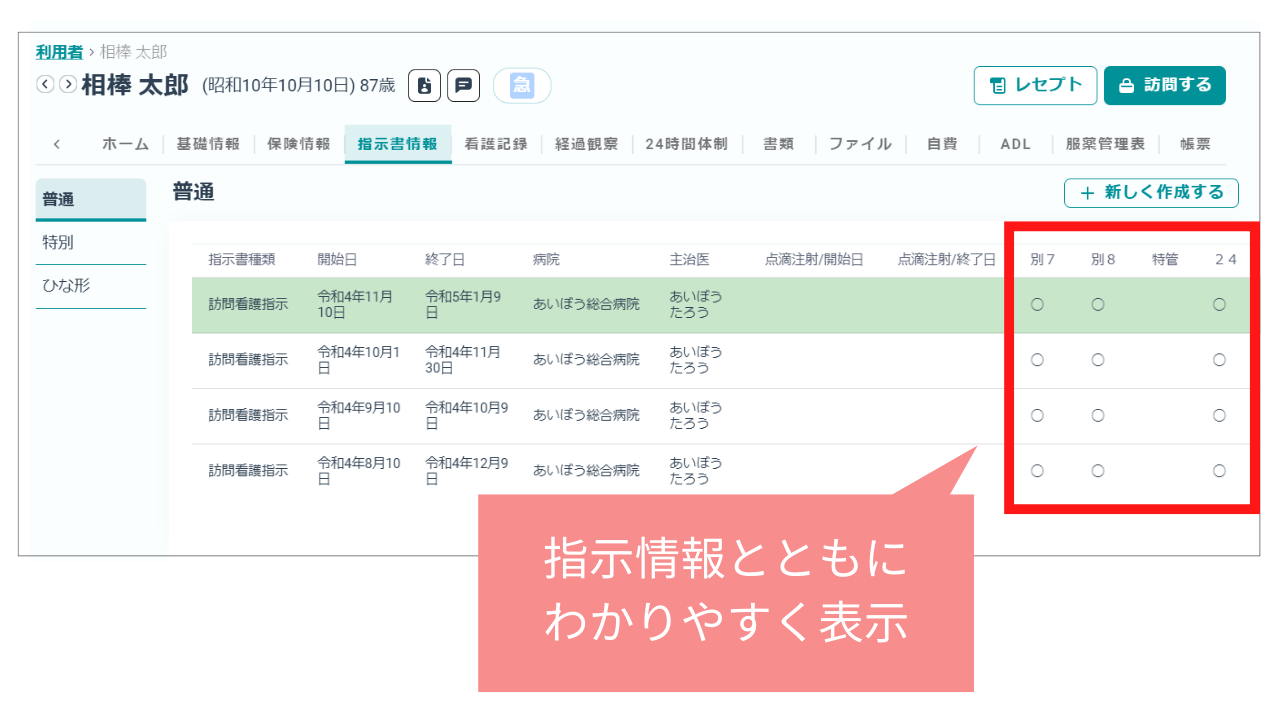The image size is (1280, 720).
Task: Open the comment memo icon
Action: 463,86
